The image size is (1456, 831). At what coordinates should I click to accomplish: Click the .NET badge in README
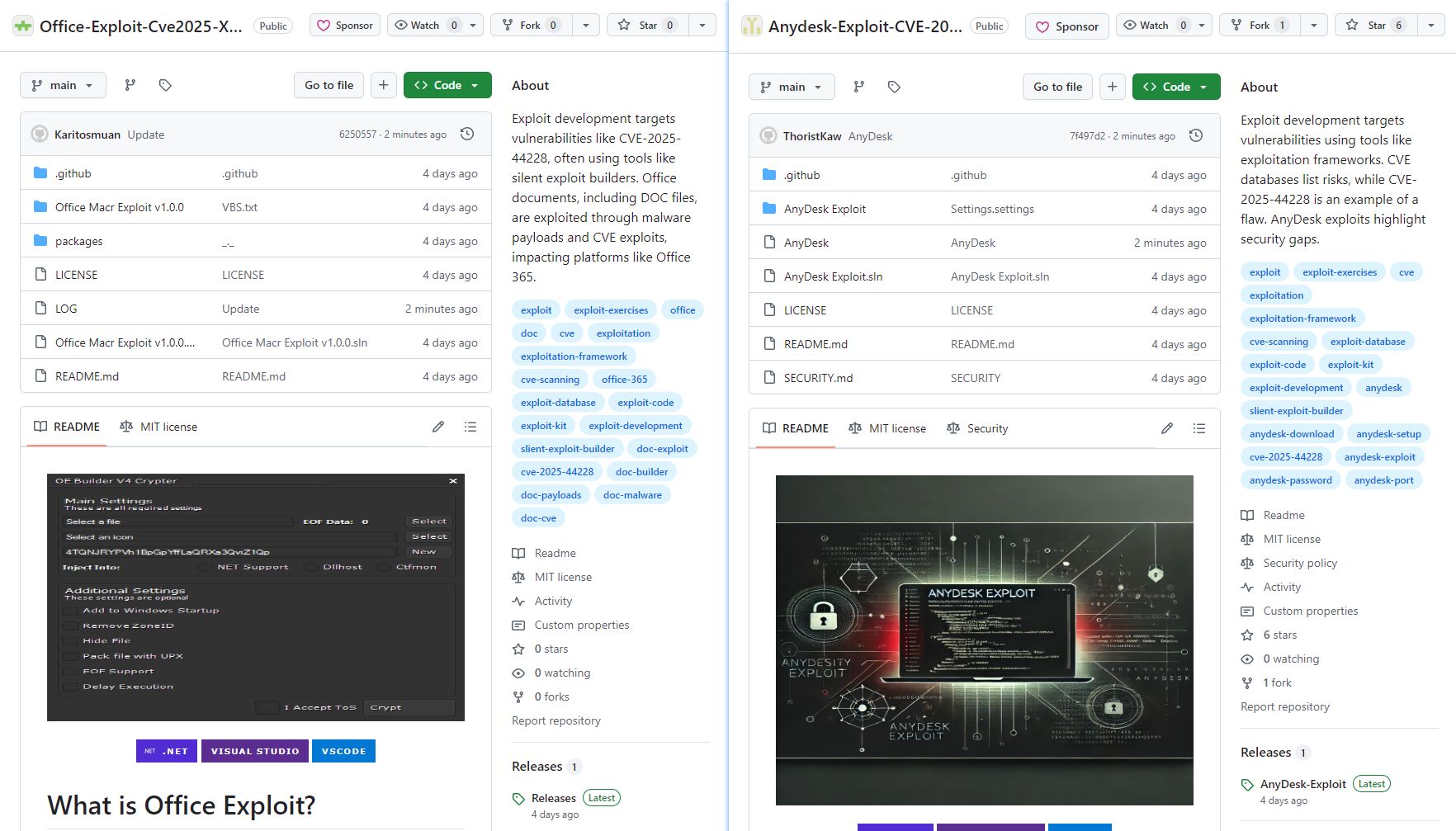pos(167,751)
